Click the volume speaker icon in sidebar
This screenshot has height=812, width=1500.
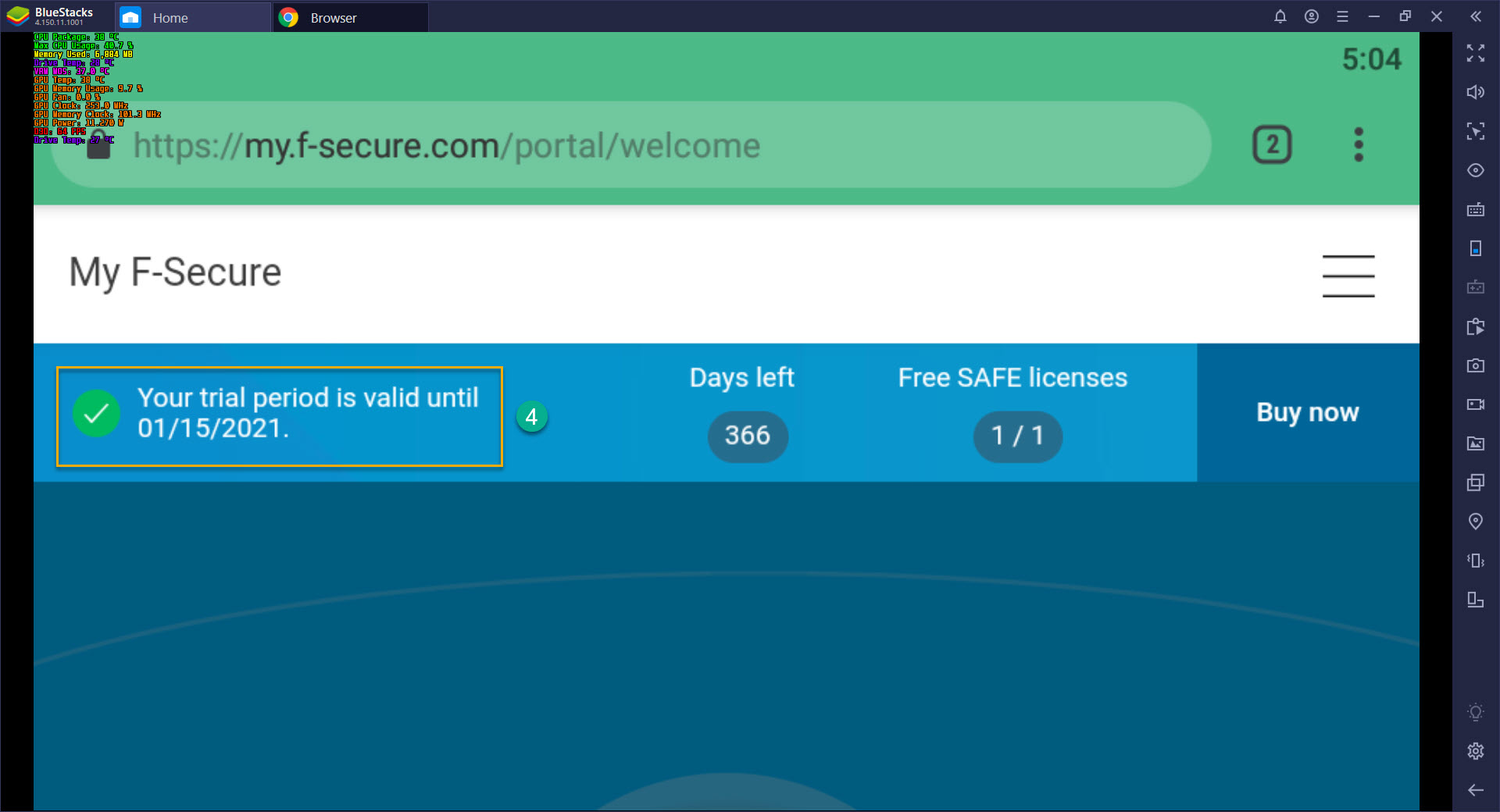[1476, 92]
